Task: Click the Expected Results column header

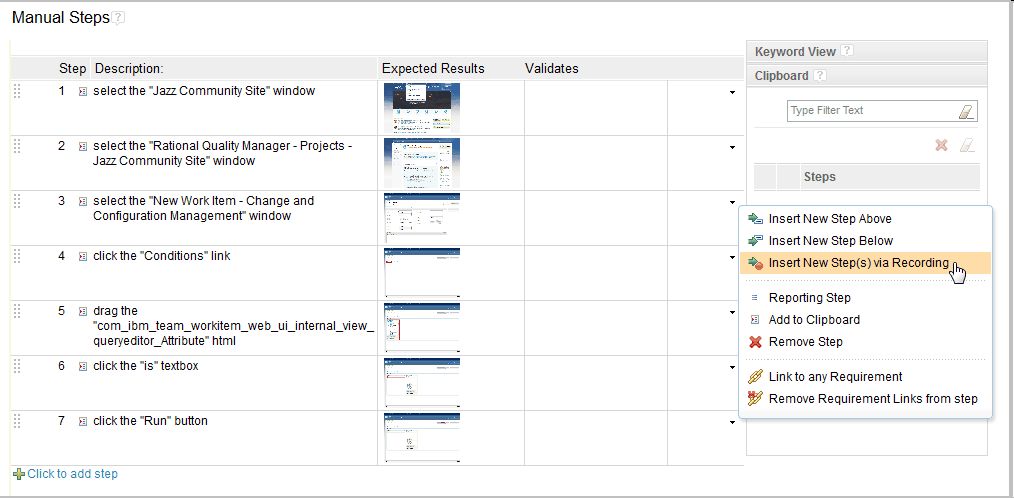Action: (433, 69)
